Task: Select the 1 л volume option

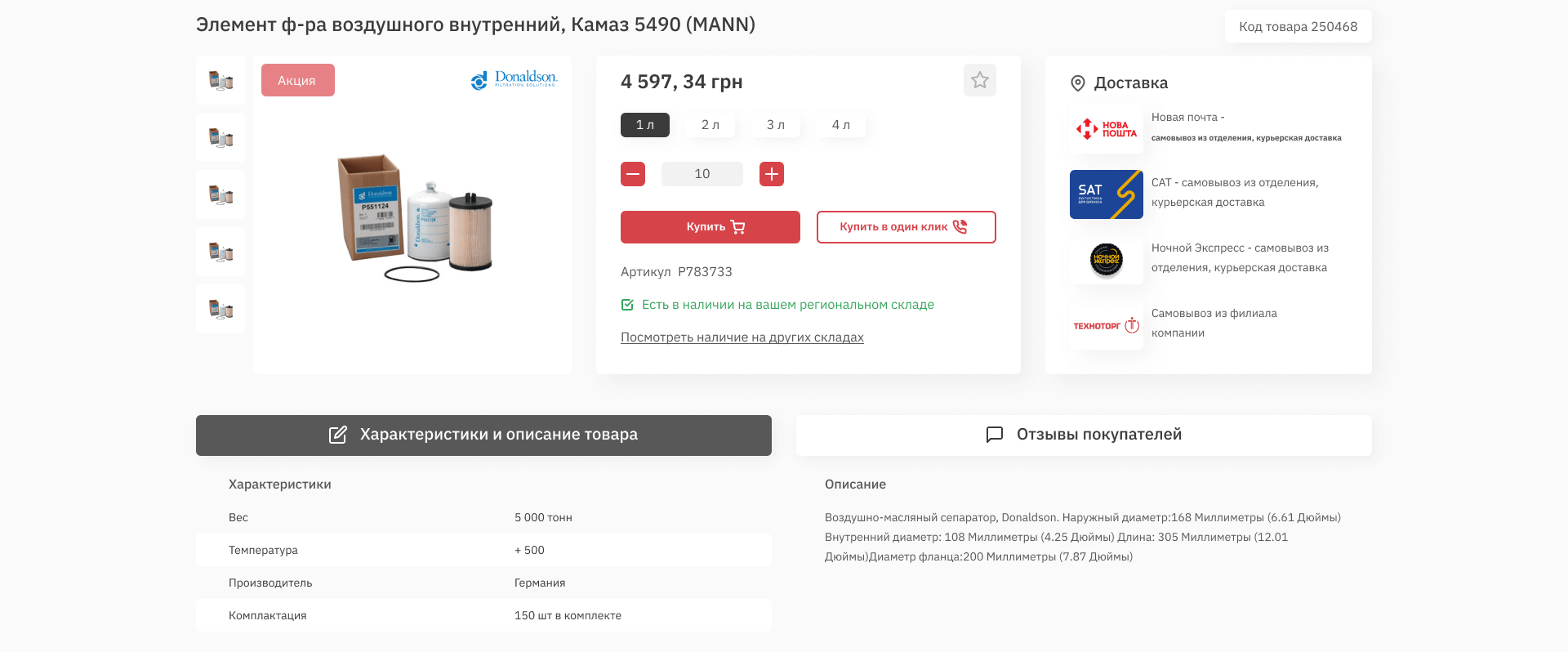Action: point(645,125)
